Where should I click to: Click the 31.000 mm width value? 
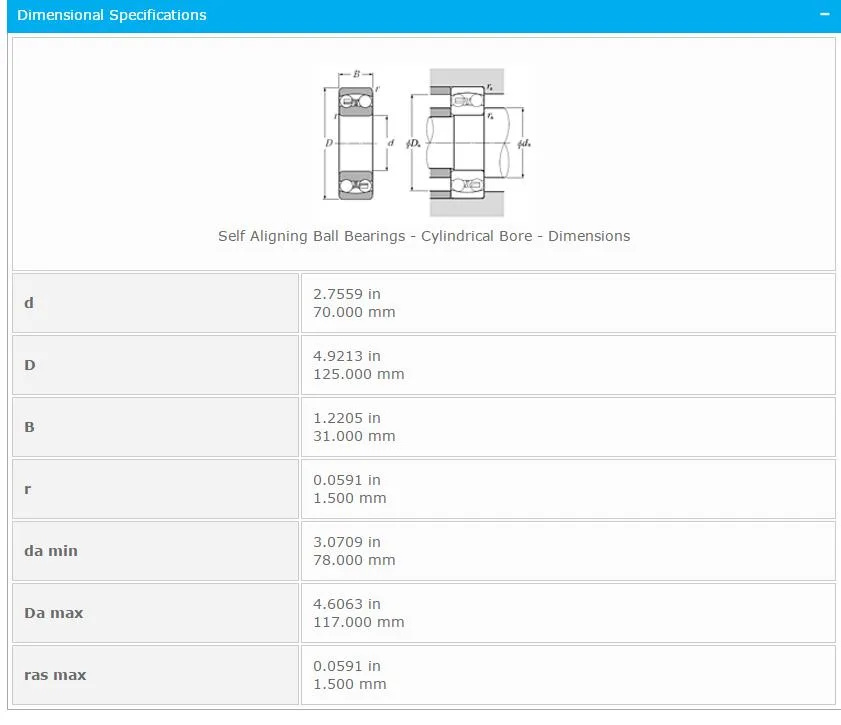point(354,437)
